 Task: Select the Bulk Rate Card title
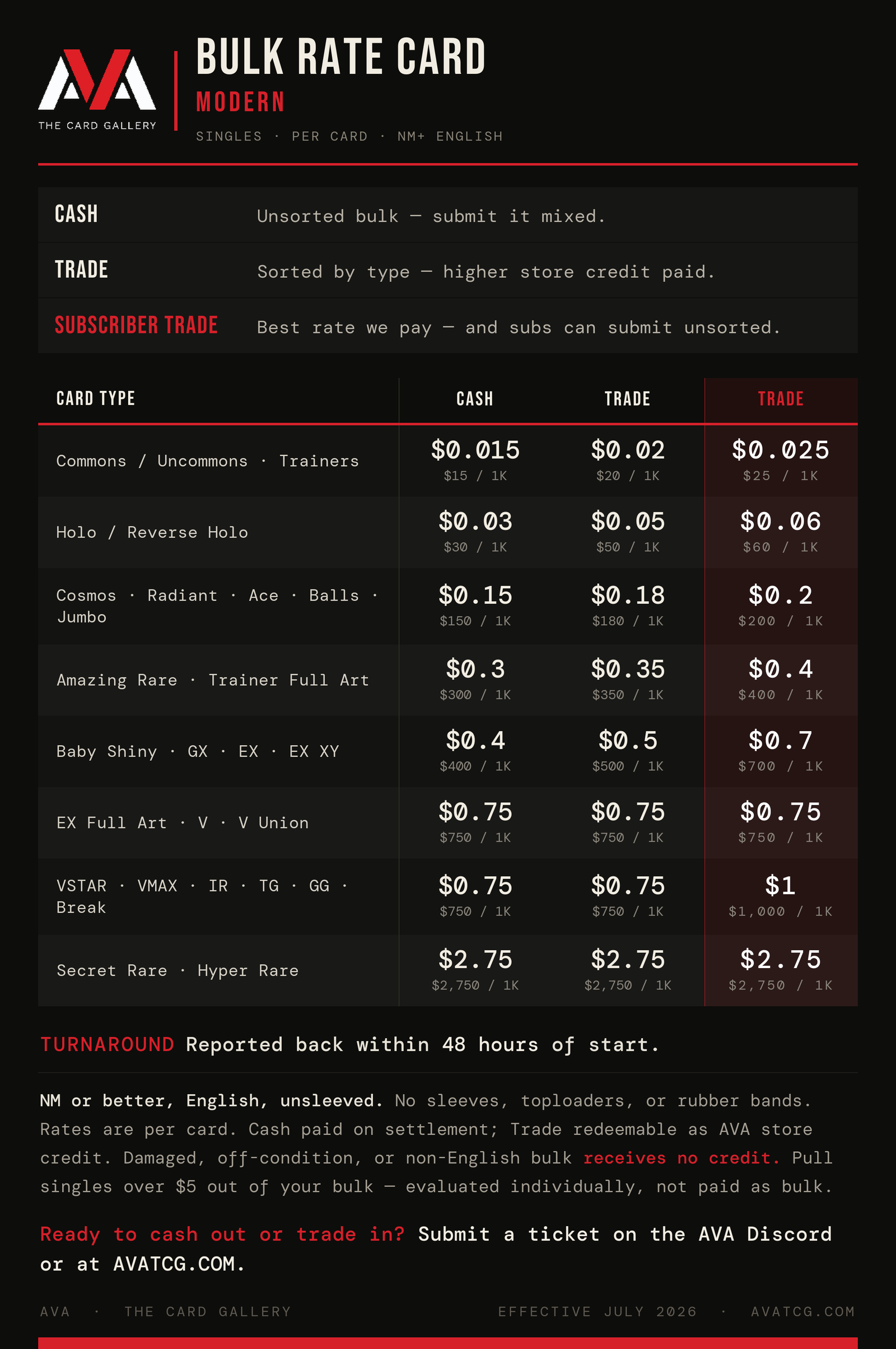click(x=340, y=57)
